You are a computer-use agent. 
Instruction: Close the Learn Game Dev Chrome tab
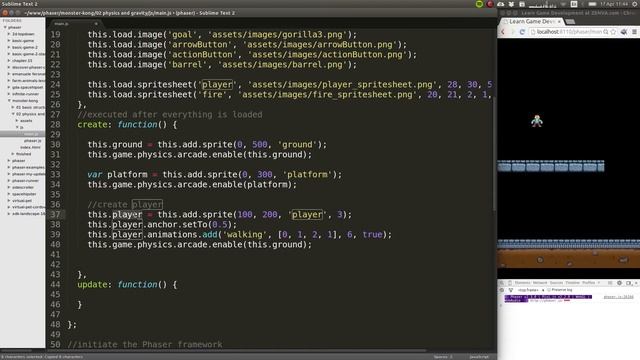coord(559,21)
